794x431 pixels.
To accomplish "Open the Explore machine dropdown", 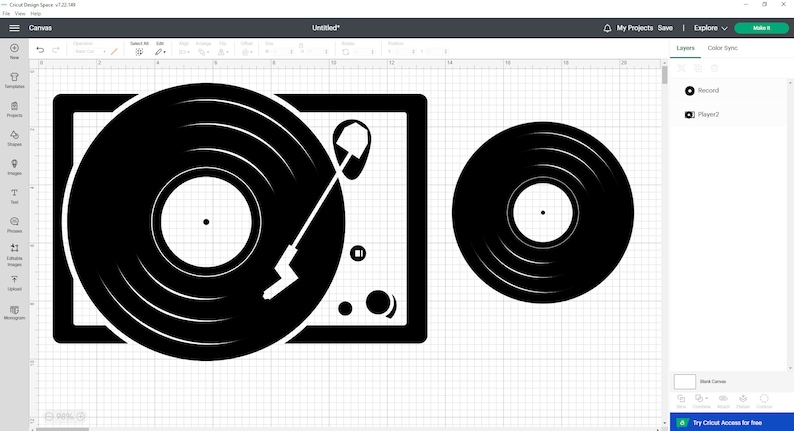I will [x=710, y=28].
